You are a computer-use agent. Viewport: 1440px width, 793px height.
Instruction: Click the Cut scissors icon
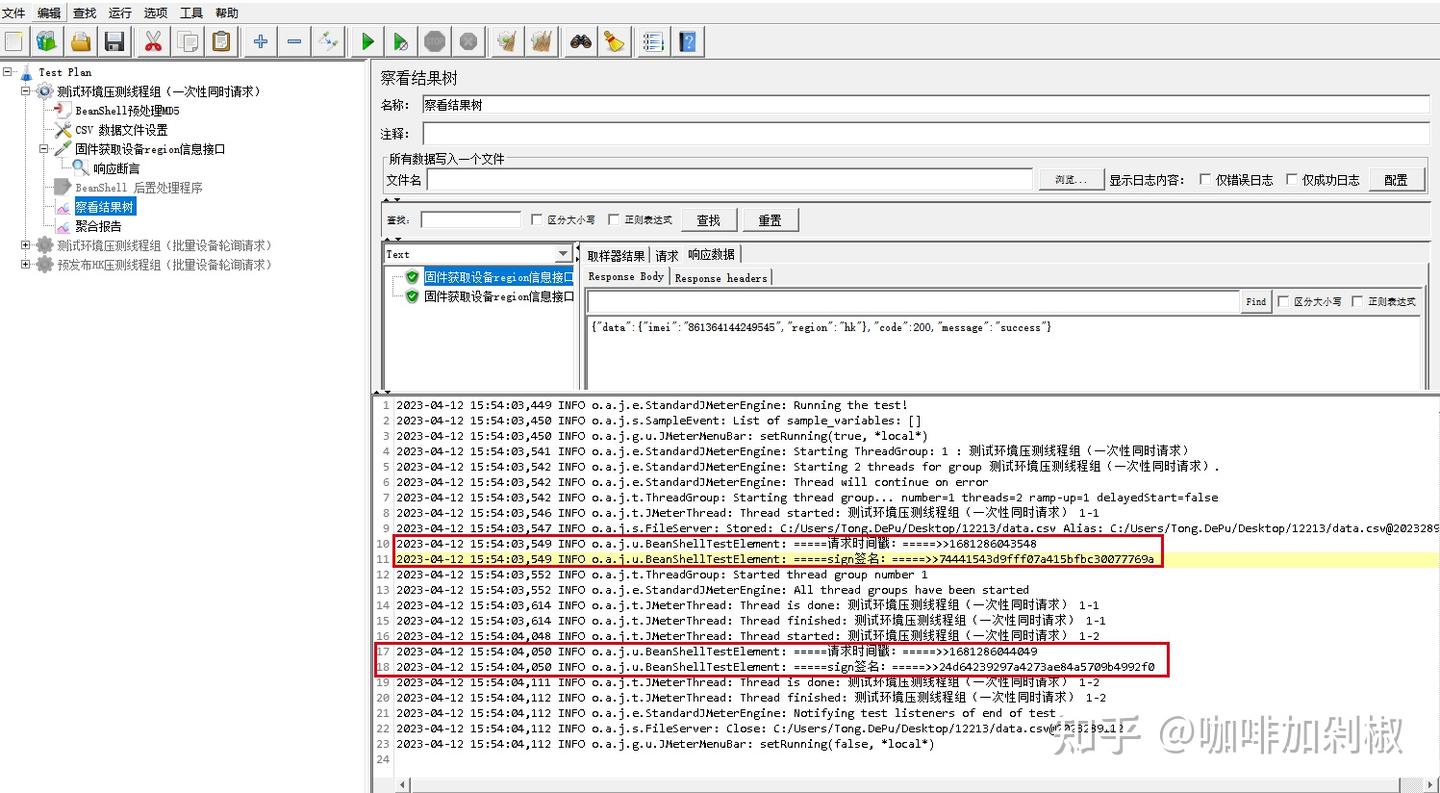click(x=153, y=41)
